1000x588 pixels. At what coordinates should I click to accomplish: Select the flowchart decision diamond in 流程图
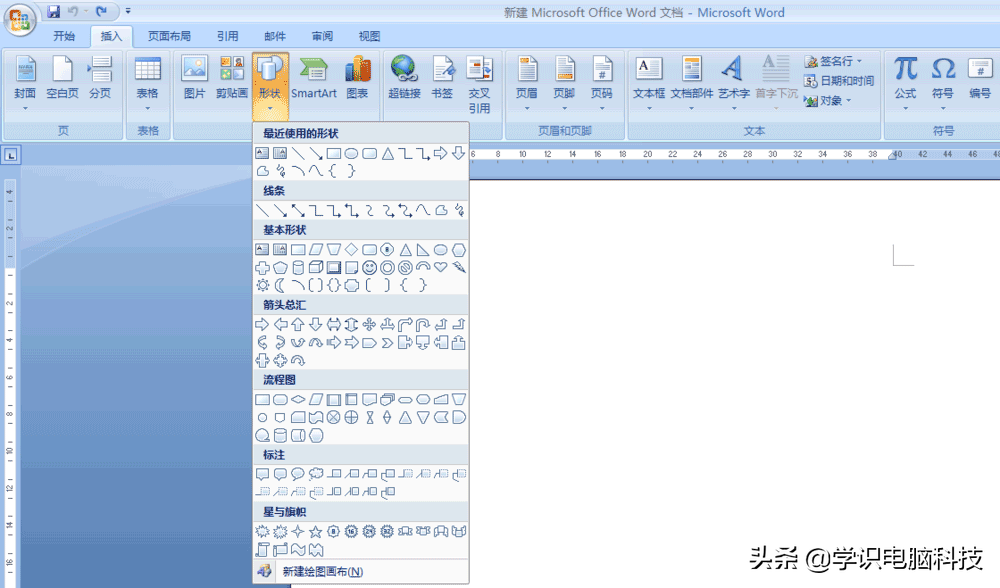[x=298, y=399]
